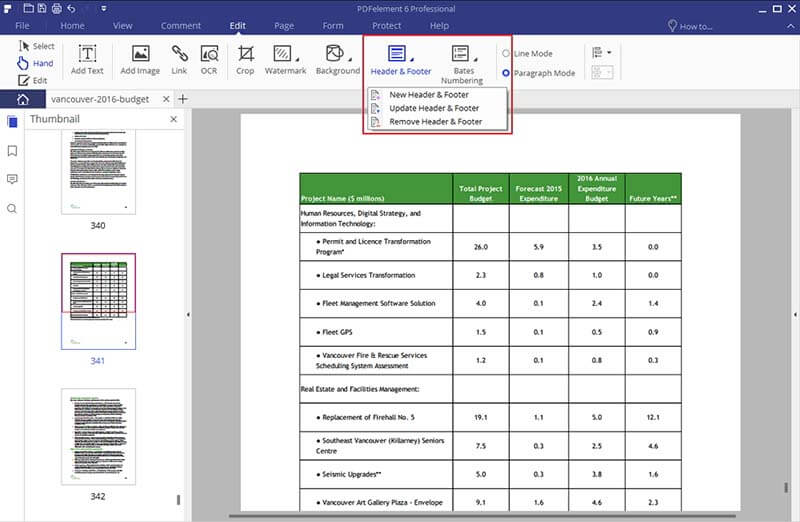Close the Thumbnail panel

pyautogui.click(x=173, y=119)
